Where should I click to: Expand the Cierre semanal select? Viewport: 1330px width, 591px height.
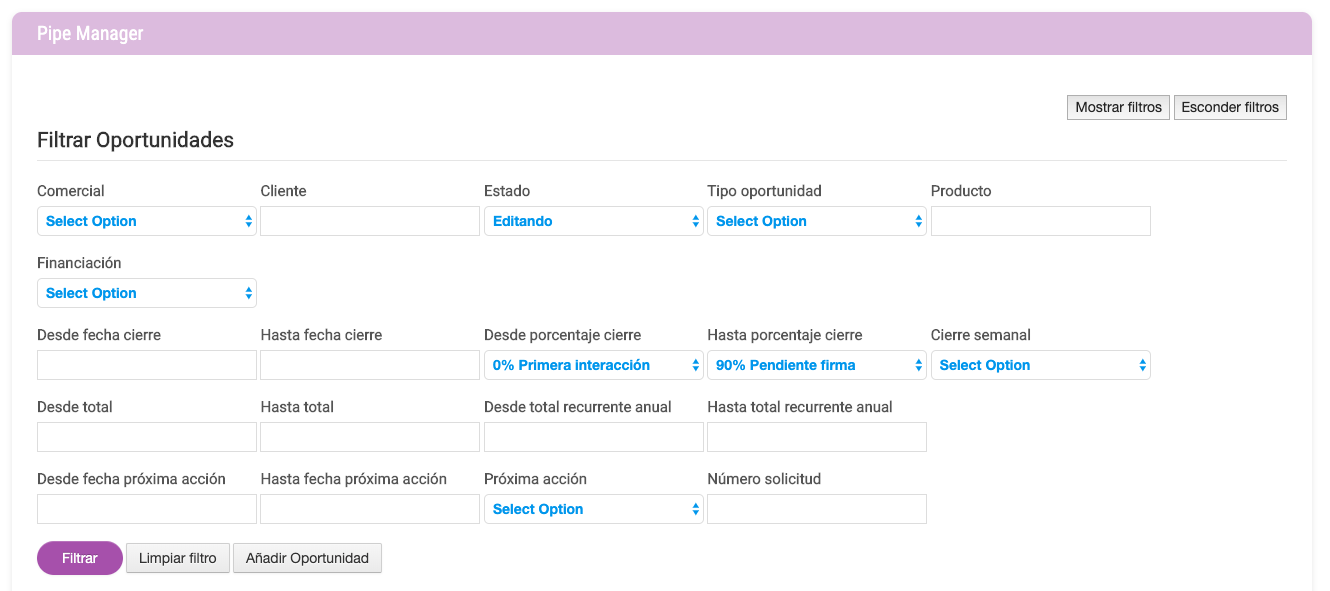tap(1041, 365)
